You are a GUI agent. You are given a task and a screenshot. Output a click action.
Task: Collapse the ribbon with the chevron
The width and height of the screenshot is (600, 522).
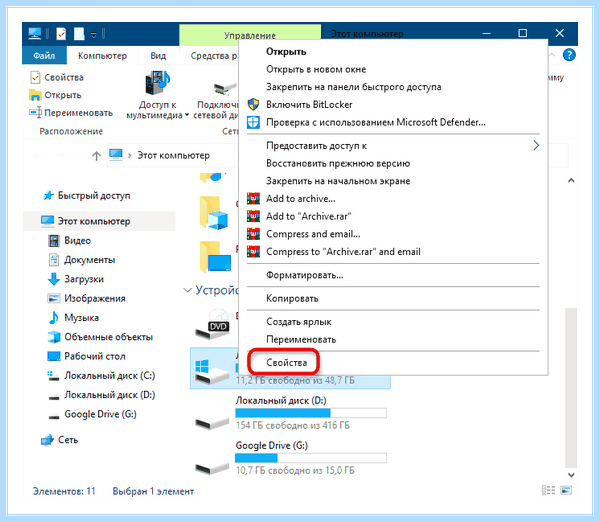point(552,55)
